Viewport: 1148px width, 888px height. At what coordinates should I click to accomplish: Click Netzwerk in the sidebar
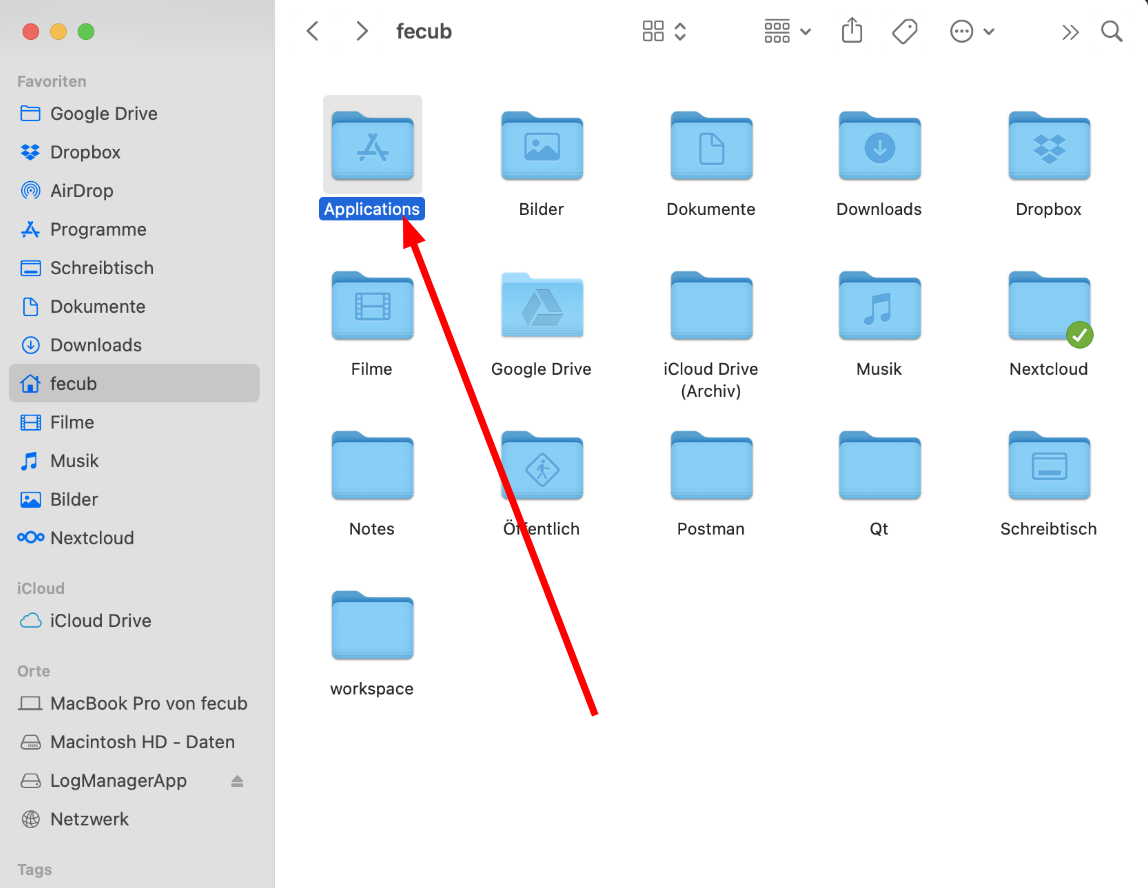(x=89, y=819)
